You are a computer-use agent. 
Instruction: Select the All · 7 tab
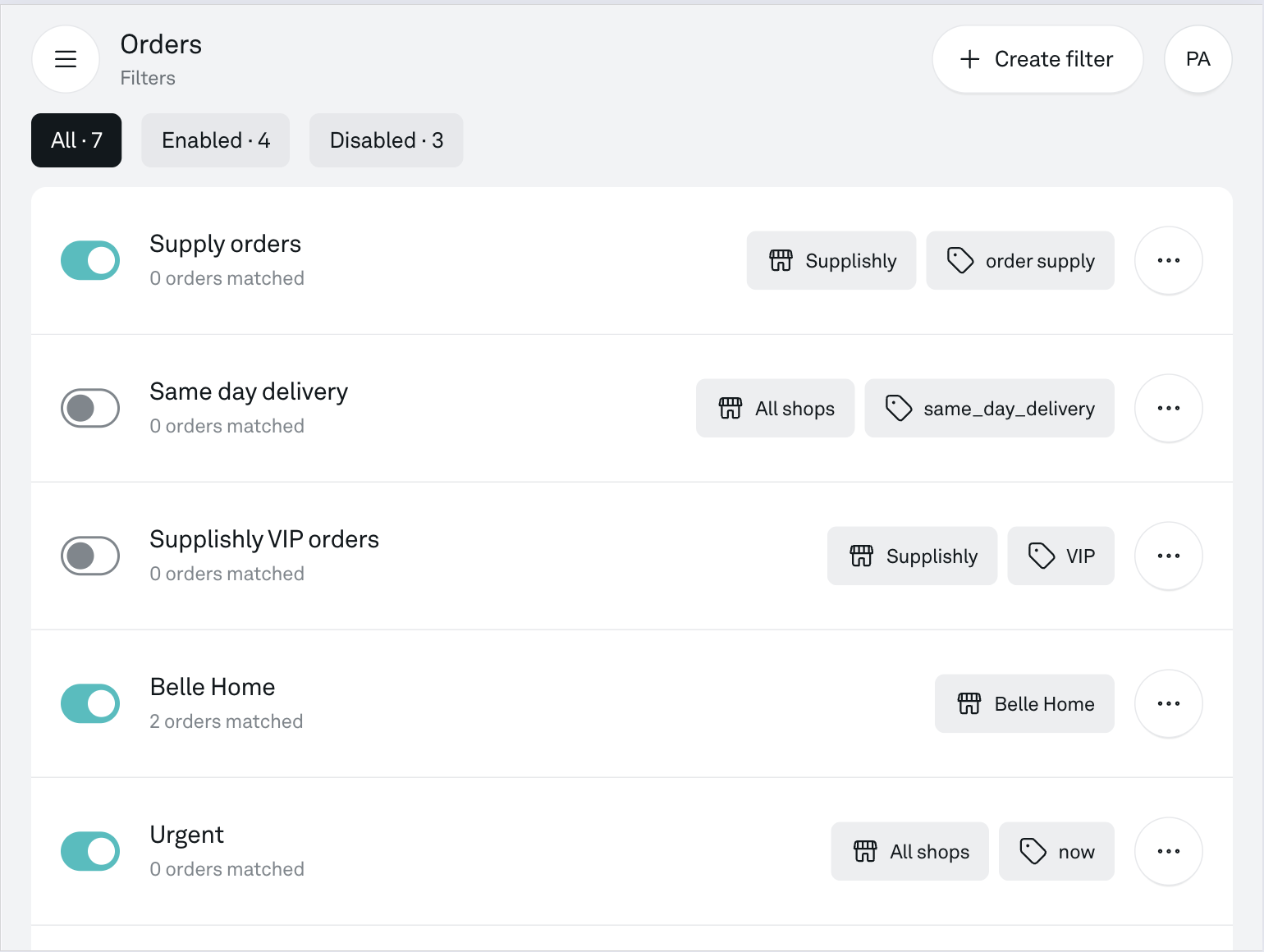(76, 140)
